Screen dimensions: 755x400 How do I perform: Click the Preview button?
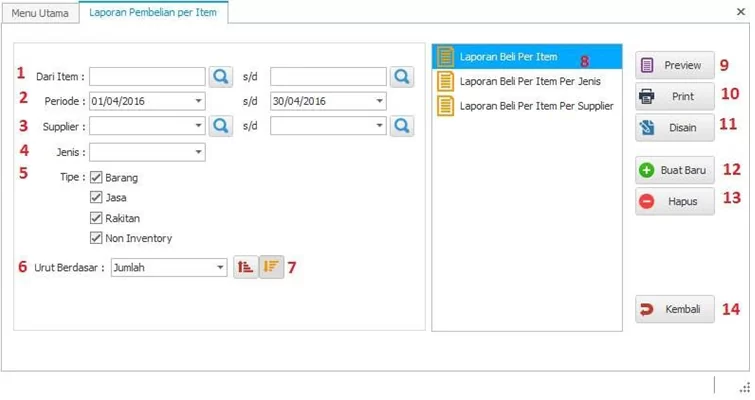click(x=675, y=65)
